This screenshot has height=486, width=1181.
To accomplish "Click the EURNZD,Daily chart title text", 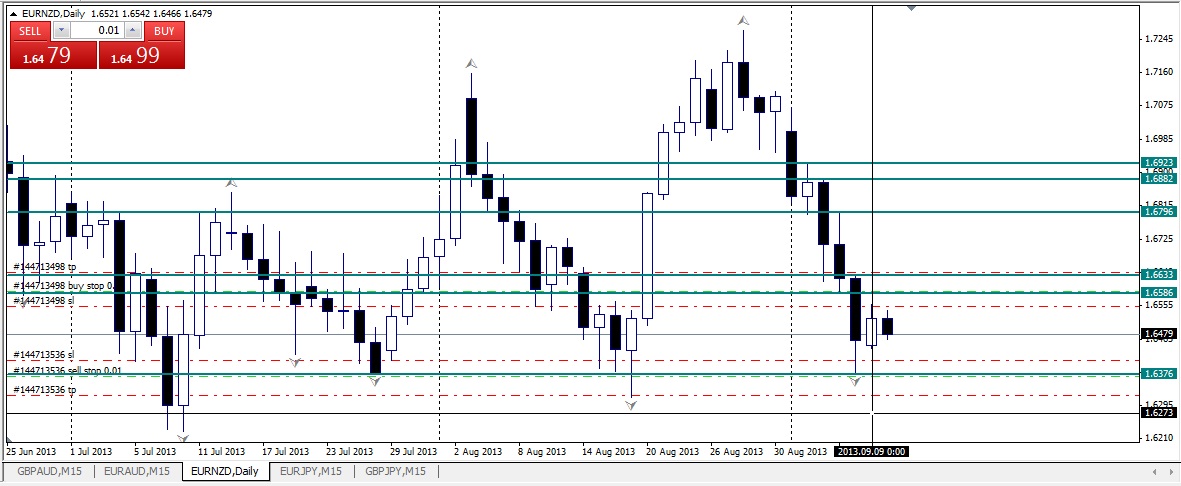I will pyautogui.click(x=53, y=14).
